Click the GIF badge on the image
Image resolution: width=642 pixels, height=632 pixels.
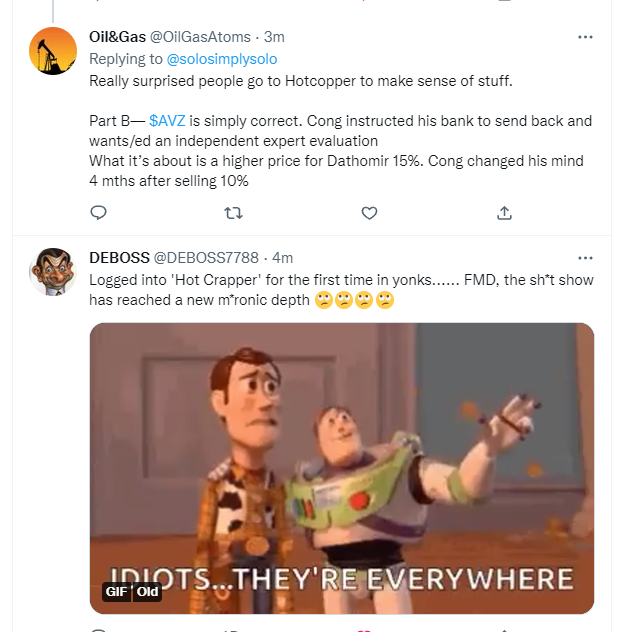pos(117,591)
